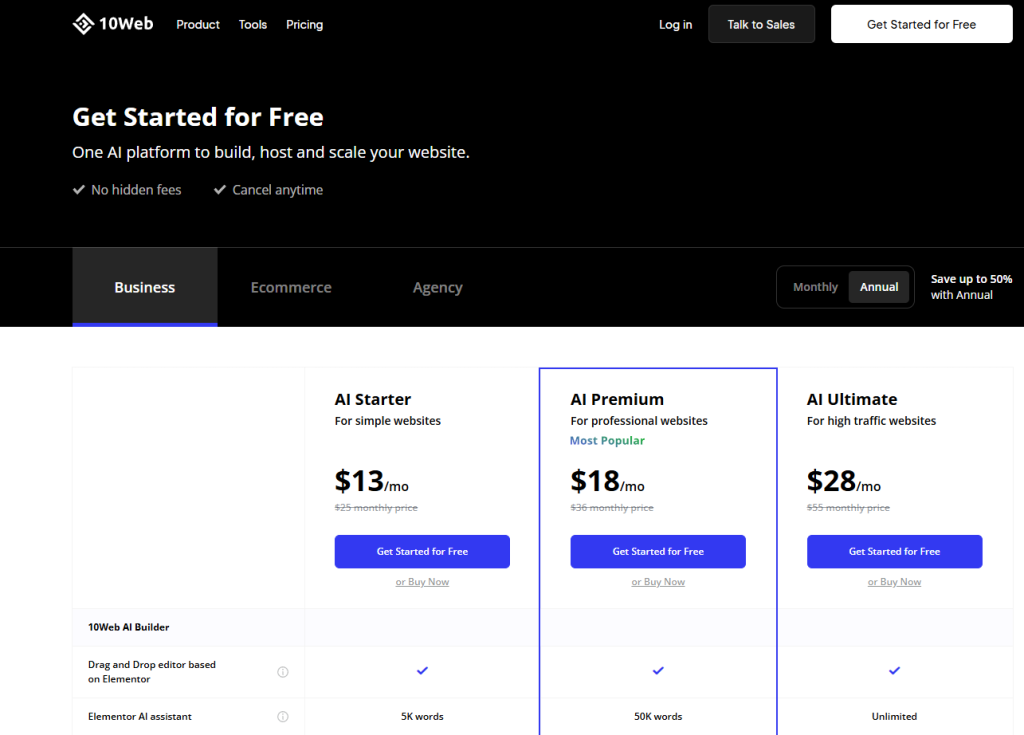Click the $18/mo price
Screen dimensions: 1024x735
[607, 482]
